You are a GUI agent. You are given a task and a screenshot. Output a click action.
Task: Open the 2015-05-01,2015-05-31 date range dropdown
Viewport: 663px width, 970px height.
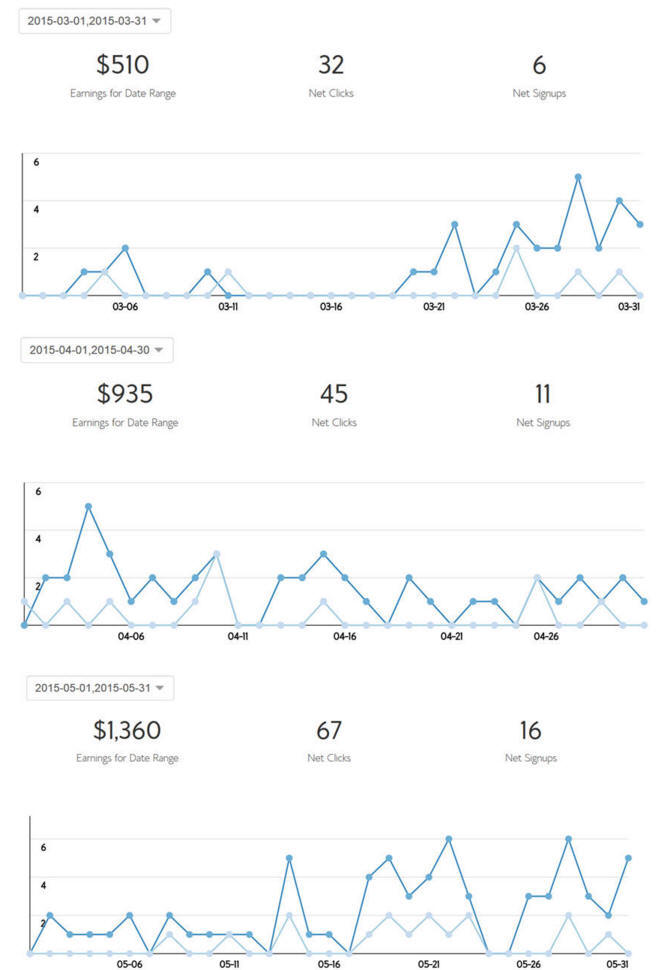[x=98, y=688]
